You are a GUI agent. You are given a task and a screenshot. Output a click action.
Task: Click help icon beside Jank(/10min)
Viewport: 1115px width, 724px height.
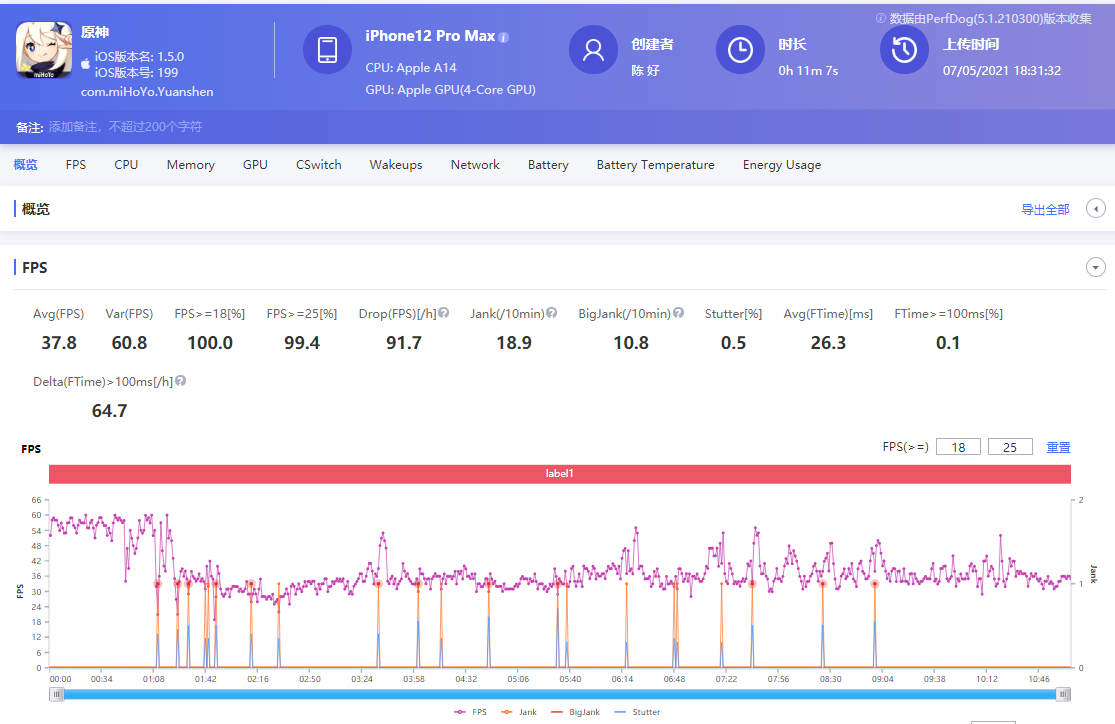point(552,313)
